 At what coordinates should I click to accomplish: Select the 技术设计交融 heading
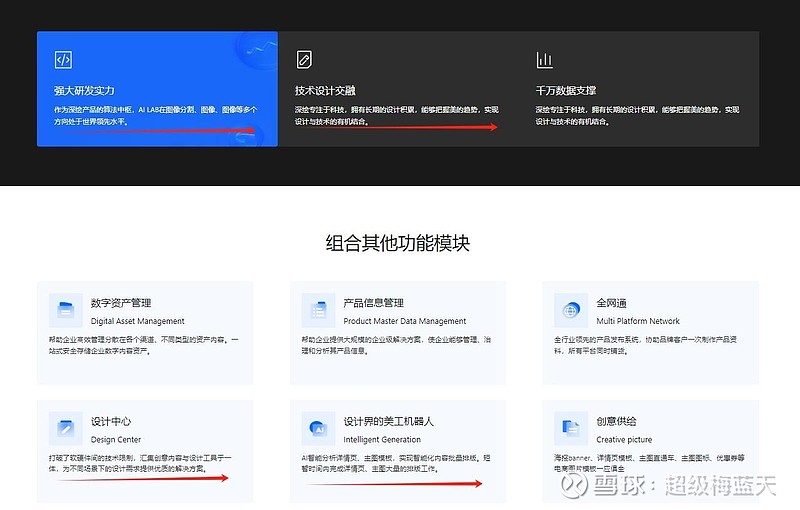(x=325, y=91)
